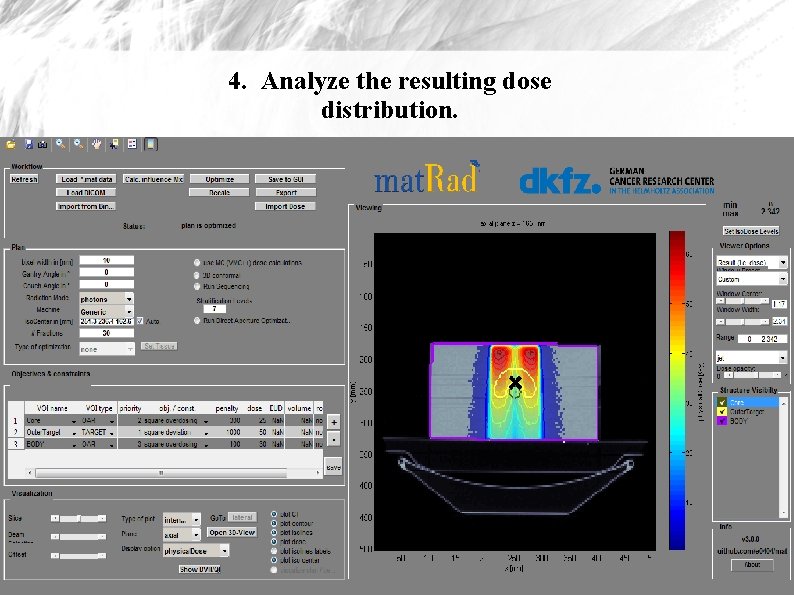Click the bixel width input field

pyautogui.click(x=107, y=260)
